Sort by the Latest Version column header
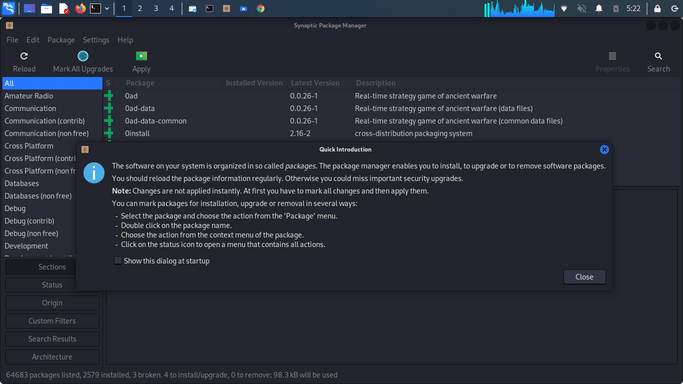The width and height of the screenshot is (683, 384). (320, 83)
